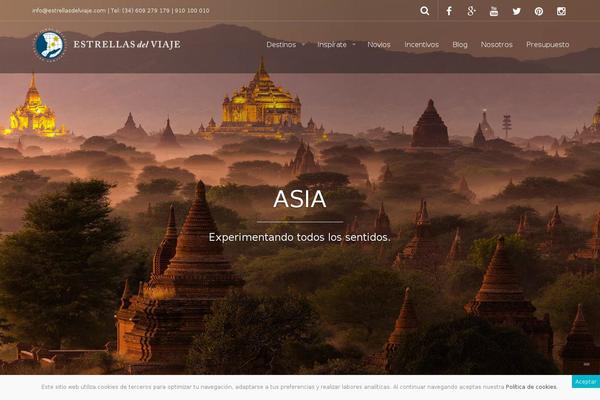Screen dimensions: 600x400
Task: Click the info@estrellasdelviaje.com email address
Action: coord(69,11)
